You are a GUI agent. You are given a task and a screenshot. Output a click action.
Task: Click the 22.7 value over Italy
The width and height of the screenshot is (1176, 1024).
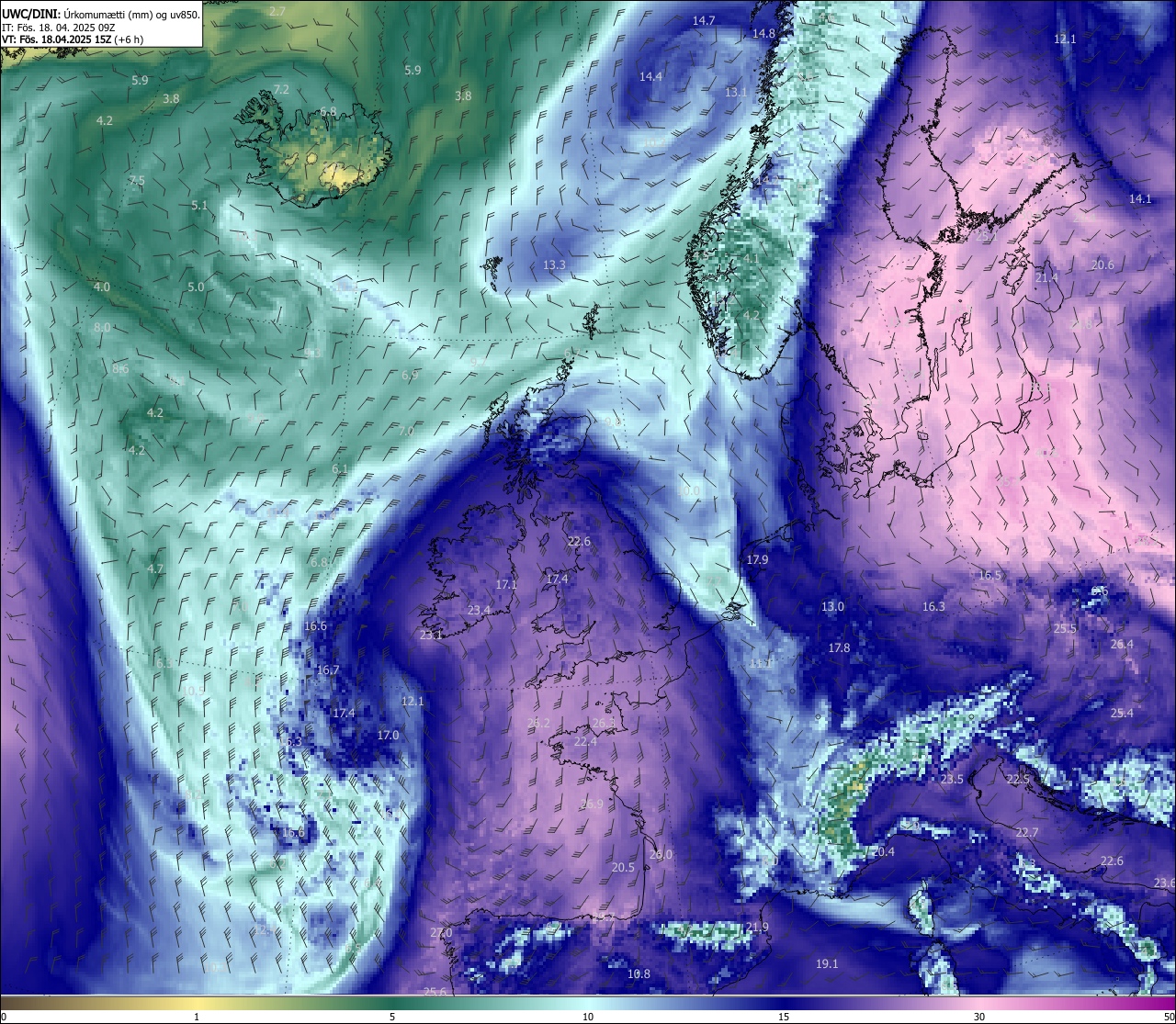click(1026, 832)
